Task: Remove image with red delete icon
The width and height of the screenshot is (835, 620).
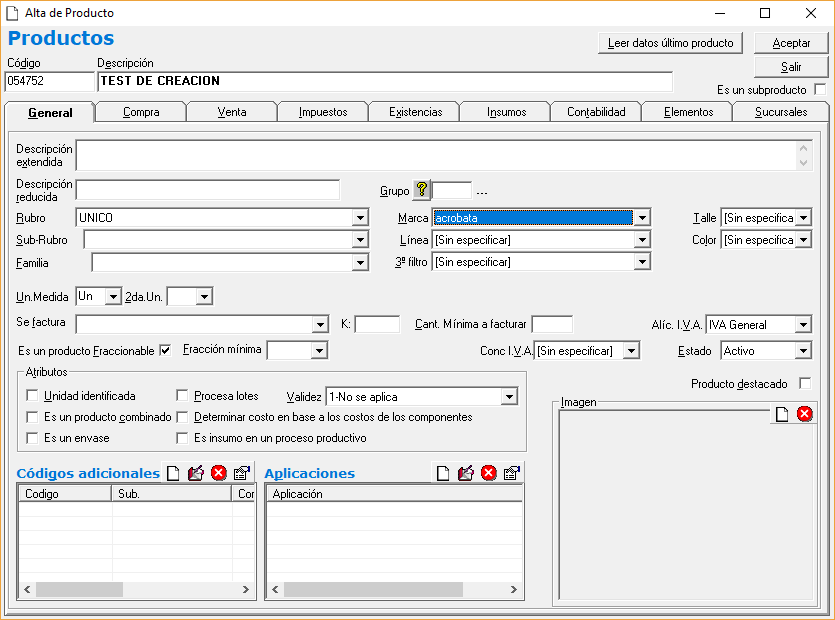Action: coord(805,414)
